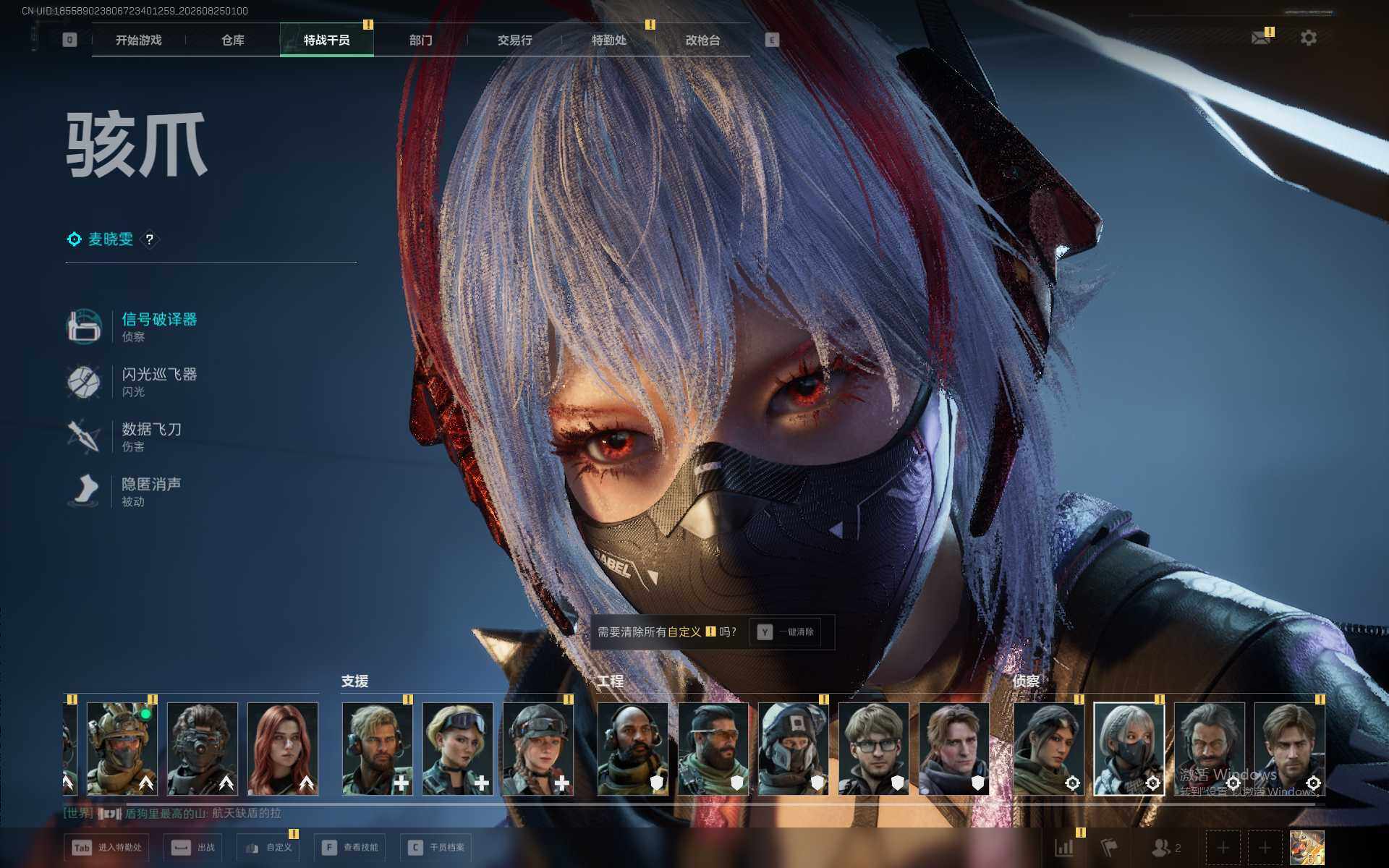Select the engineer wearing orange glasses
The image size is (1389, 868).
click(x=713, y=749)
